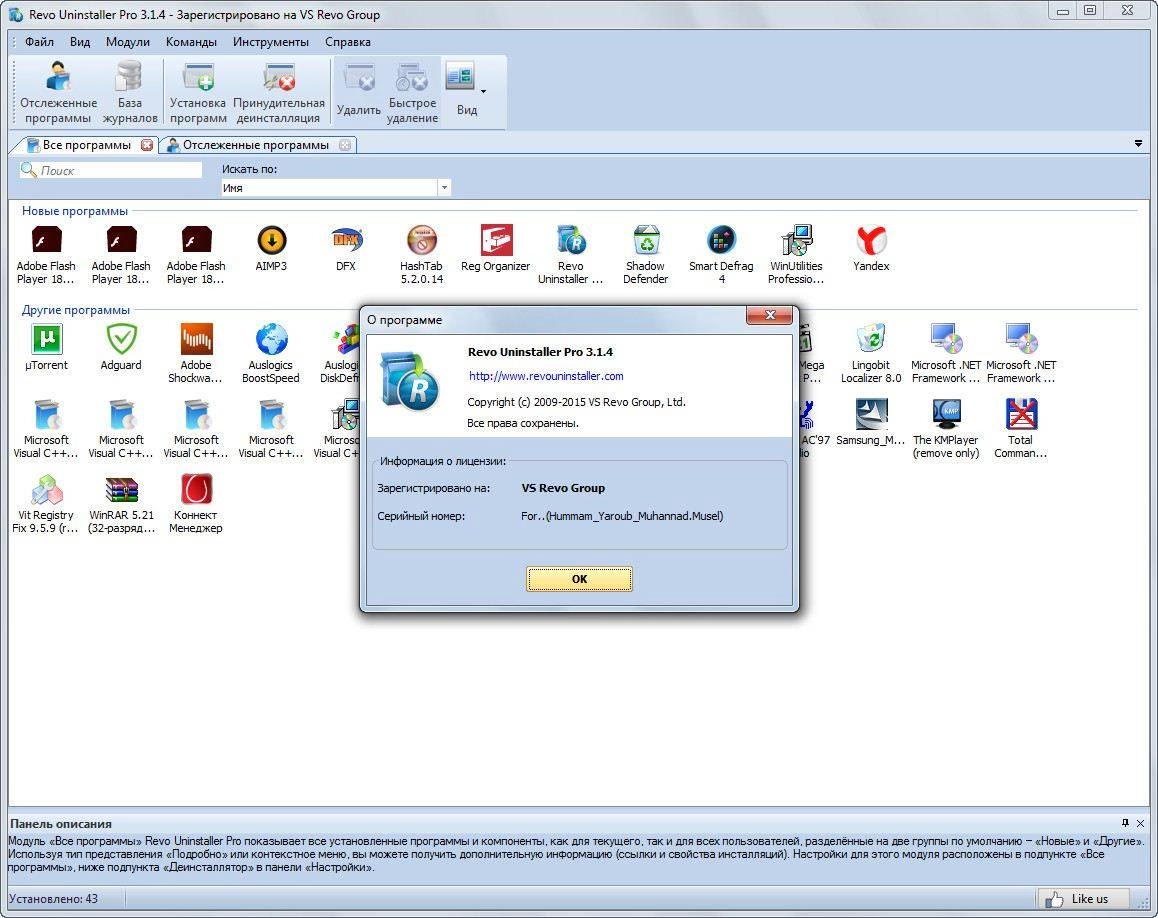Select Auslogics BoostSpeed icon
The image size is (1158, 918).
(271, 354)
